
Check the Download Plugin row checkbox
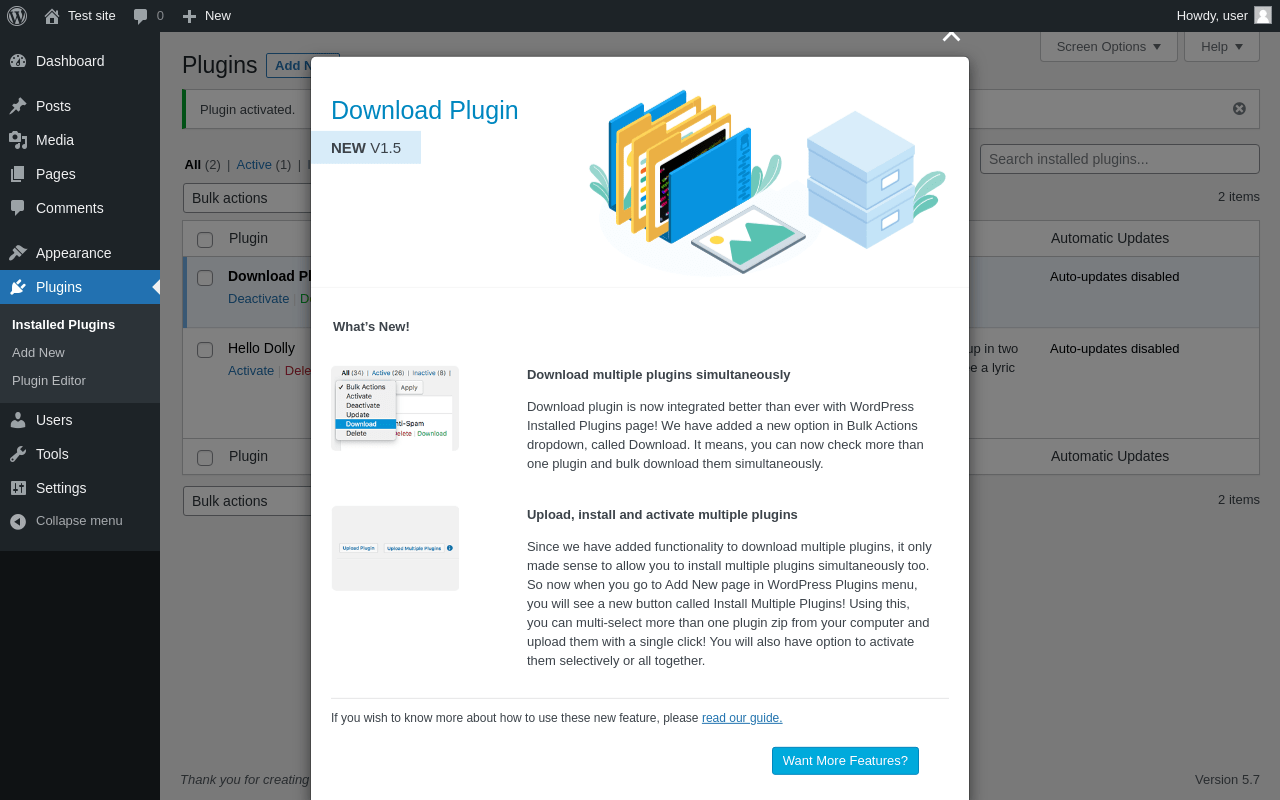tap(205, 278)
